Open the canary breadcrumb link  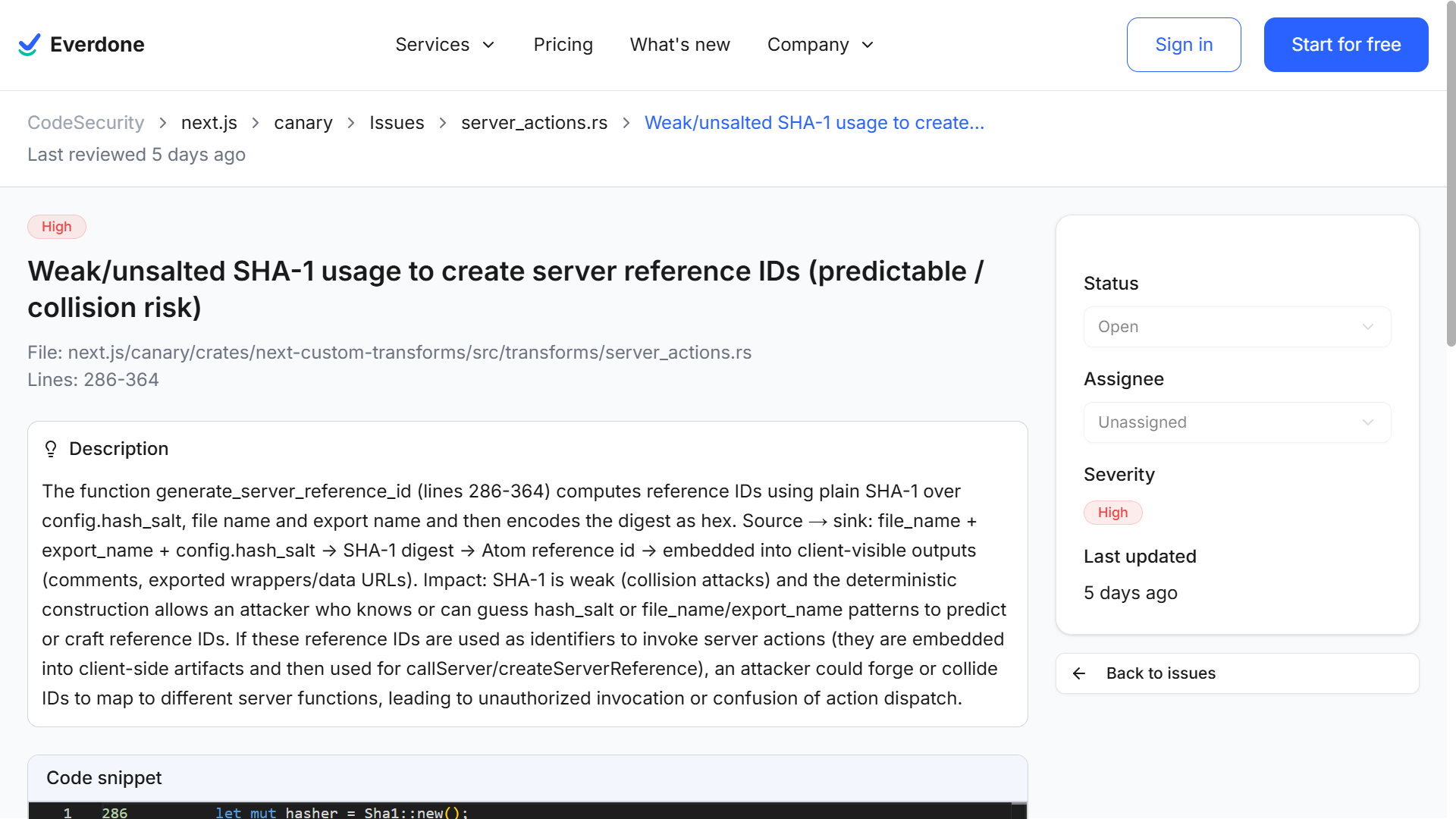pyautogui.click(x=303, y=123)
